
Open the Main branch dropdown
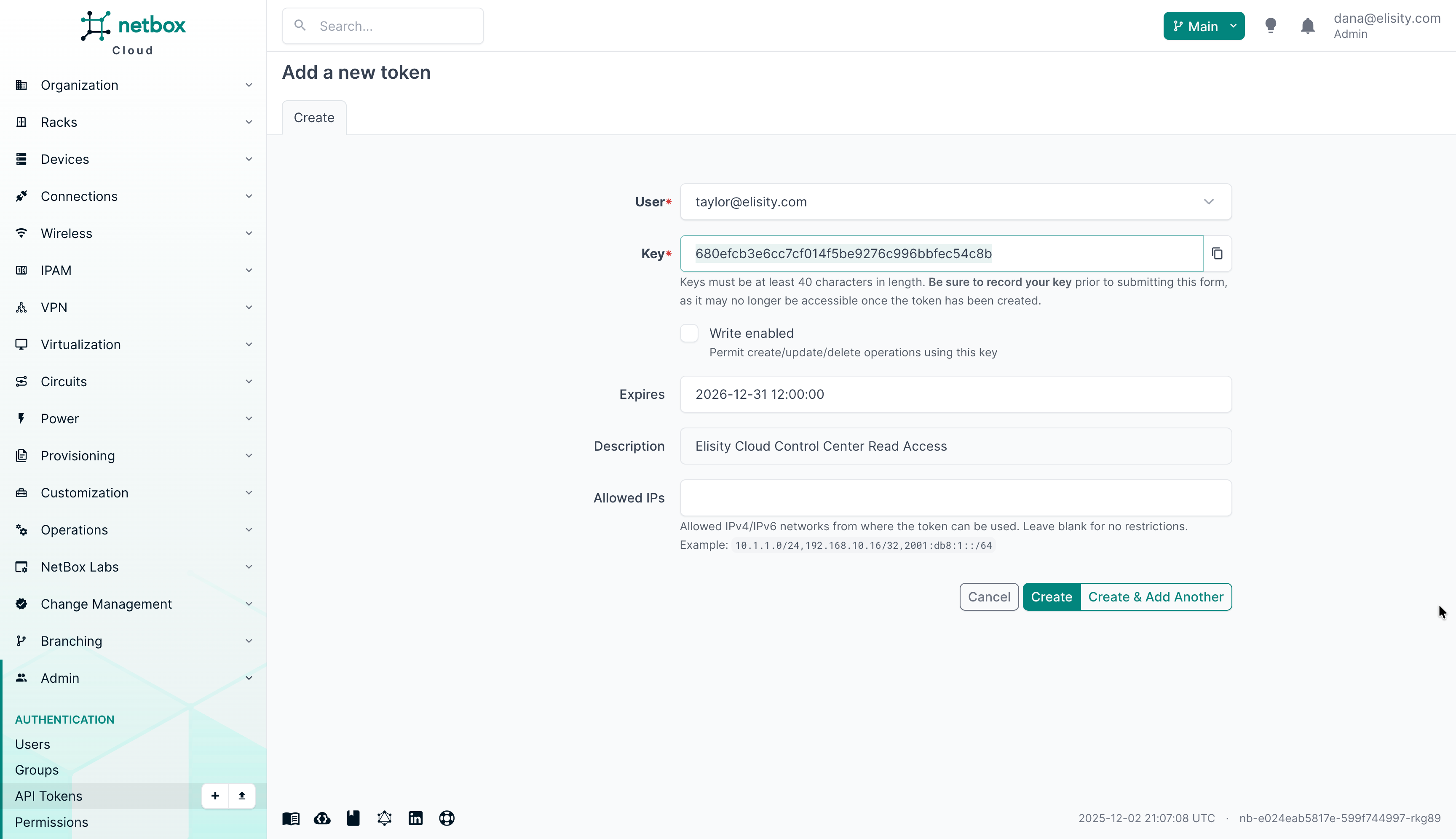(x=1204, y=26)
